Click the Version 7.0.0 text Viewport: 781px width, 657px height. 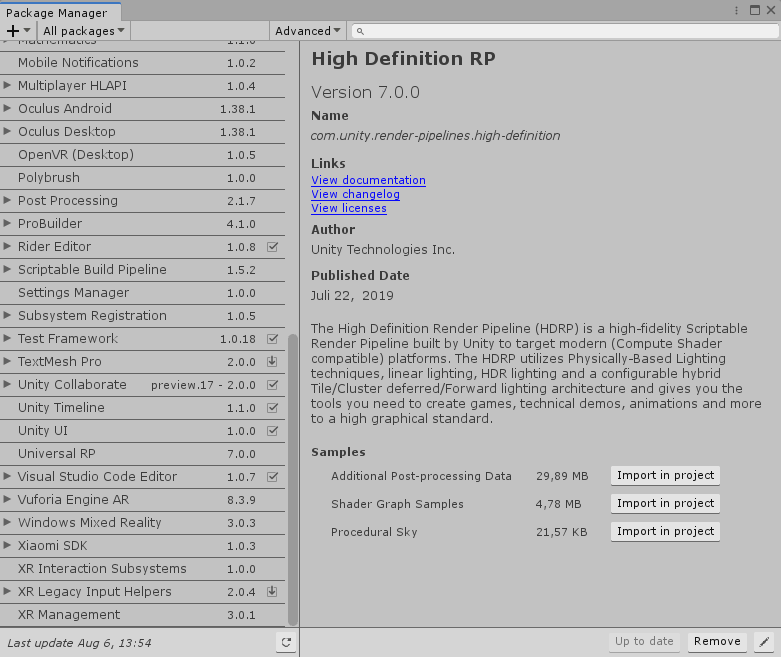coord(365,92)
